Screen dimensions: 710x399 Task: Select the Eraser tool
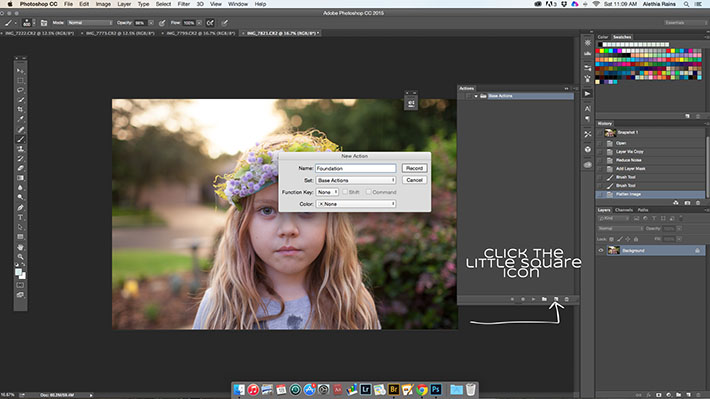pos(20,168)
